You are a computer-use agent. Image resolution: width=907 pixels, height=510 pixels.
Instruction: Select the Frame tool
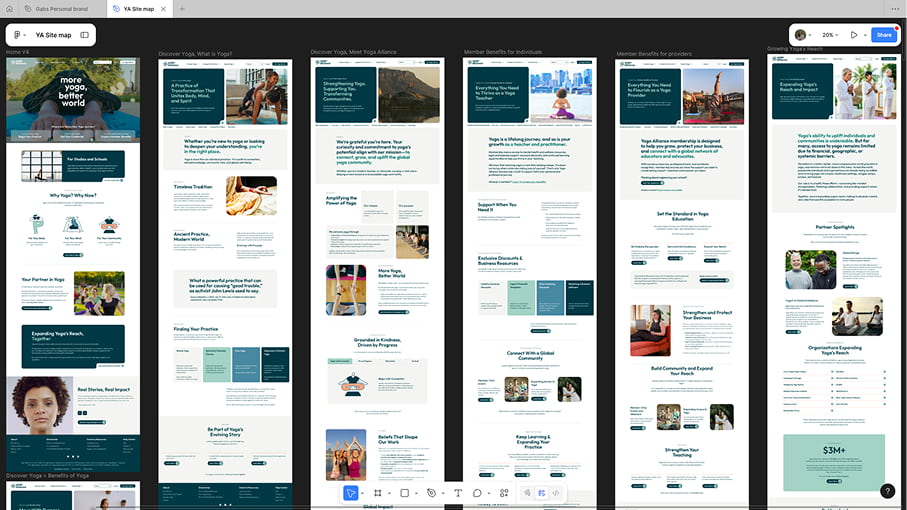tap(378, 493)
